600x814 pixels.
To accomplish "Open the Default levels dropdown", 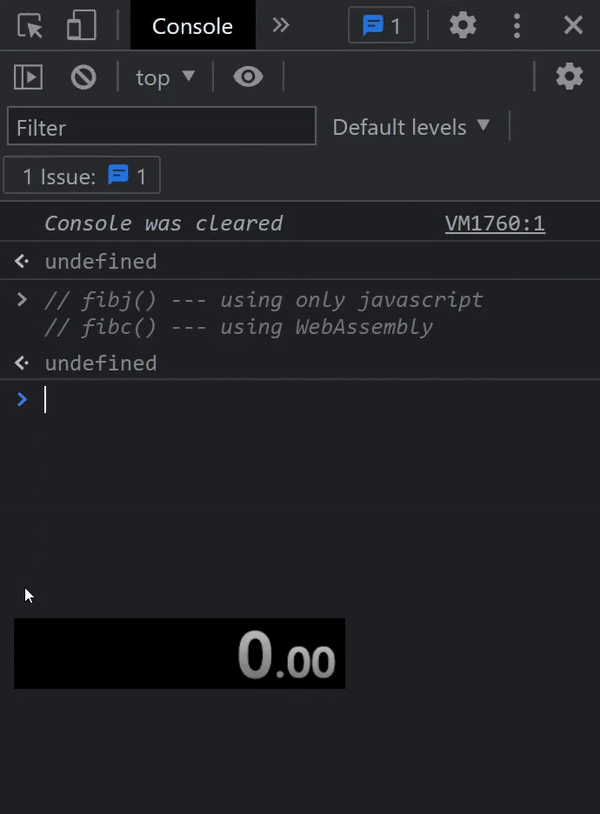I will pyautogui.click(x=413, y=126).
